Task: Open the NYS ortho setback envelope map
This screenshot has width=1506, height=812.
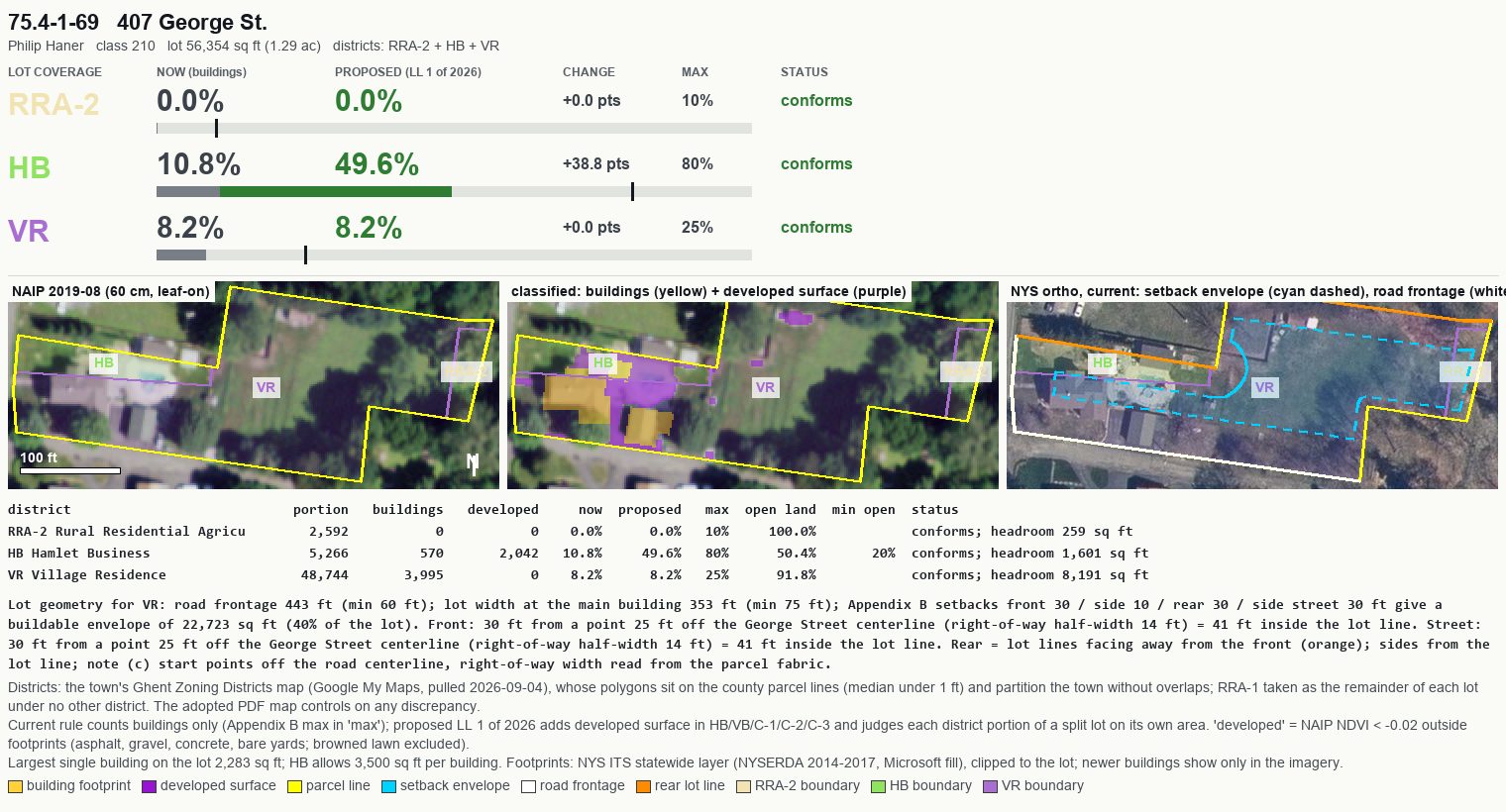Action: pyautogui.click(x=1252, y=385)
